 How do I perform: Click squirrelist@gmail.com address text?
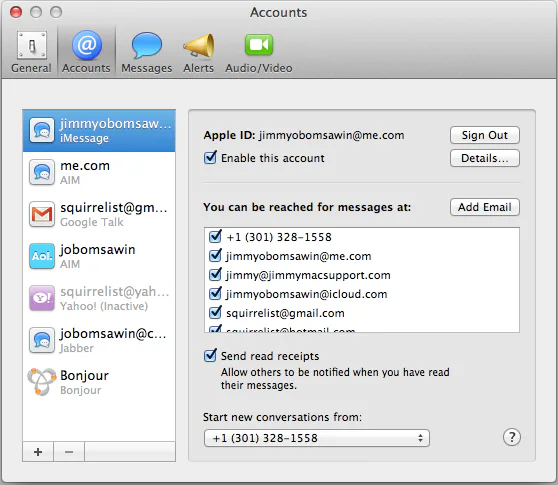click(x=285, y=313)
